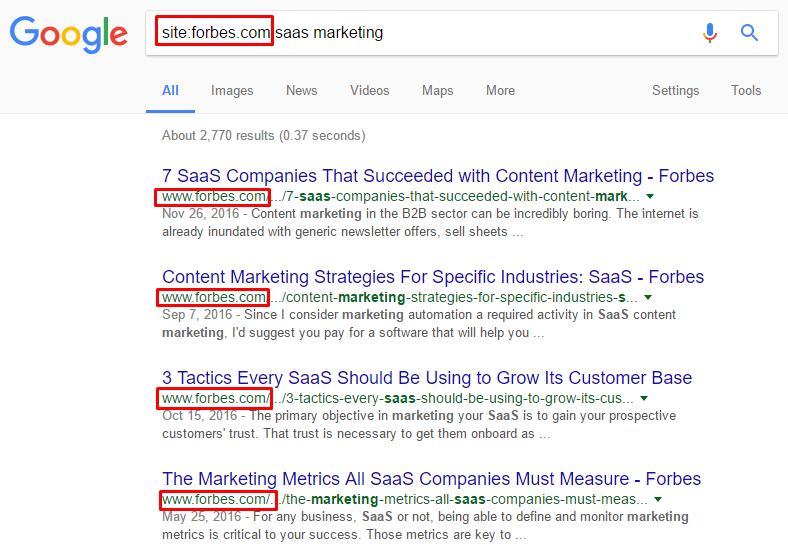Viewport: 788px width, 553px height.
Task: Click the Google logo
Action: [x=69, y=34]
